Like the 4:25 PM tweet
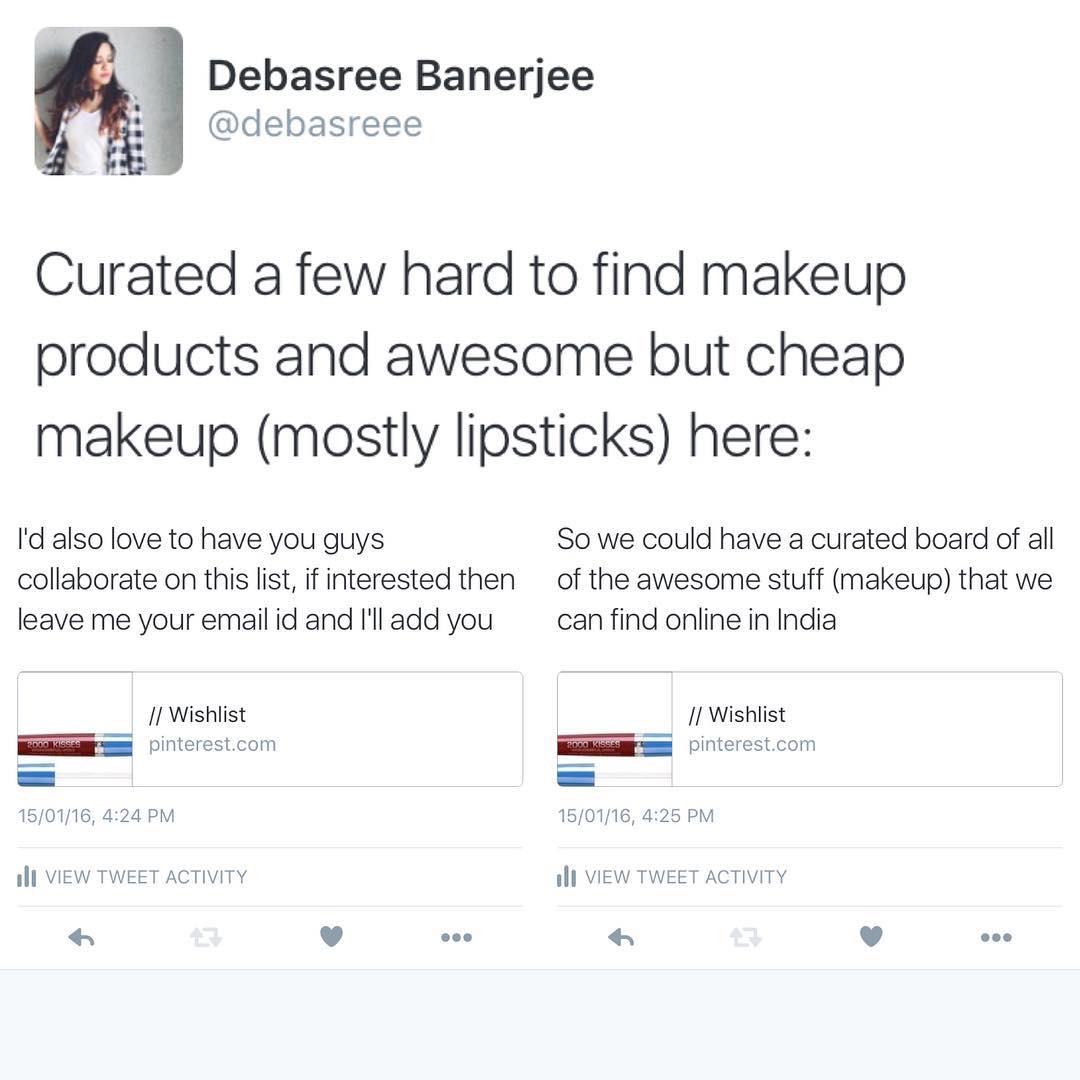The height and width of the screenshot is (1080, 1080). [871, 936]
